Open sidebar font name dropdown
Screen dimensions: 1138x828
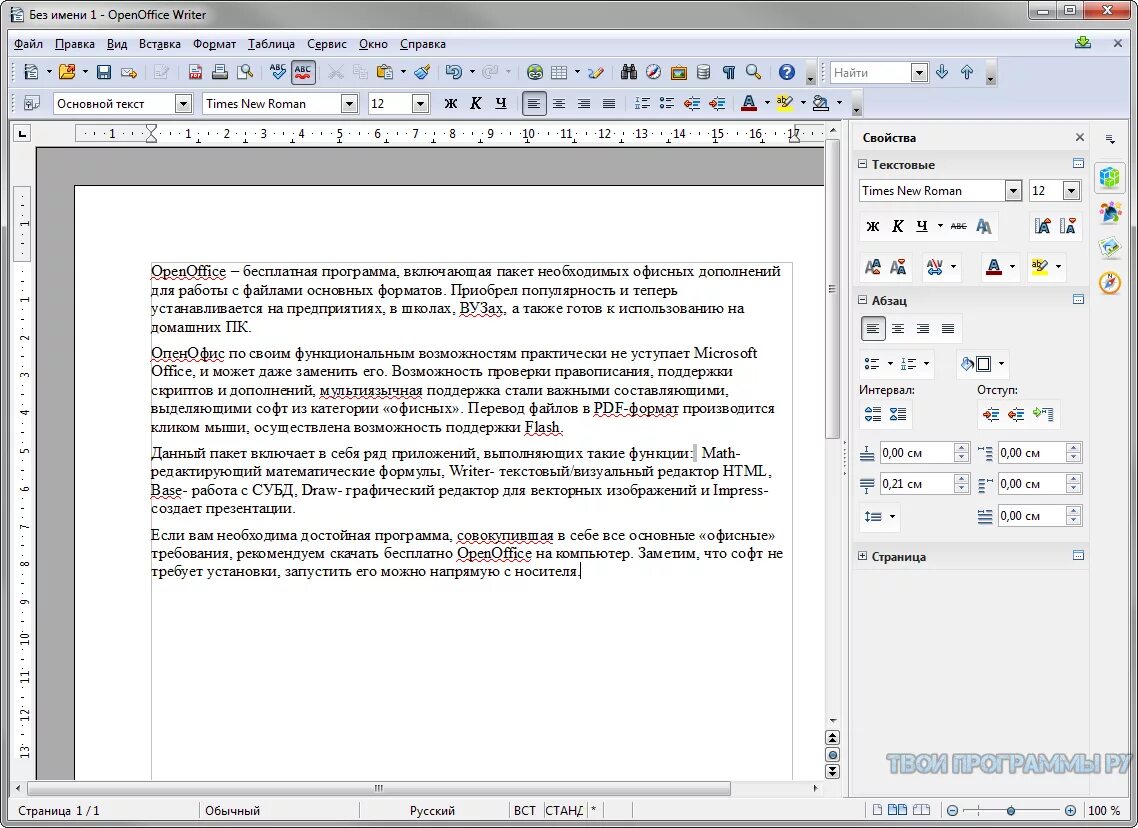[1013, 191]
